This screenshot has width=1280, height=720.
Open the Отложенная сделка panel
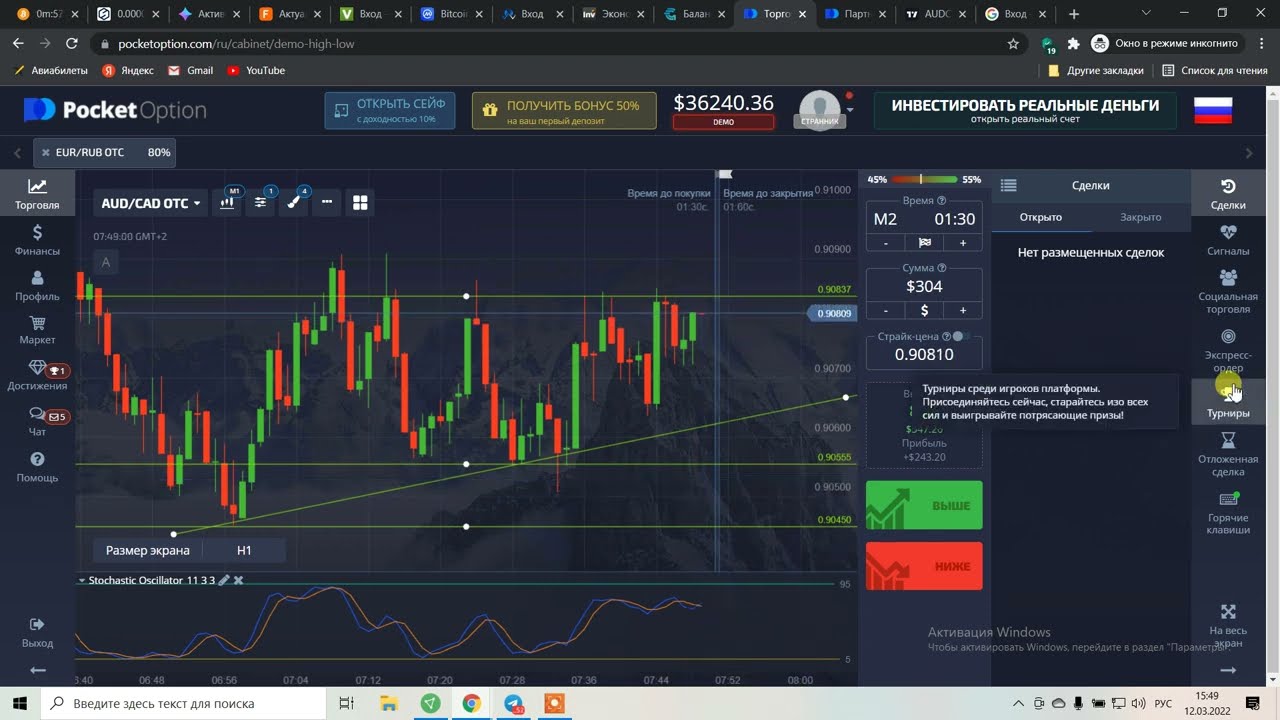click(1228, 455)
